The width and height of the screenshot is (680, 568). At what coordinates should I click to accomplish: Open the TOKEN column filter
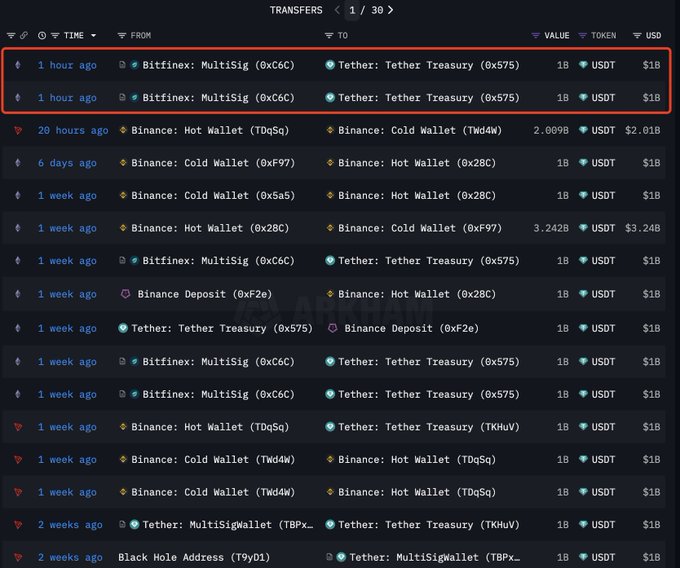(582, 36)
